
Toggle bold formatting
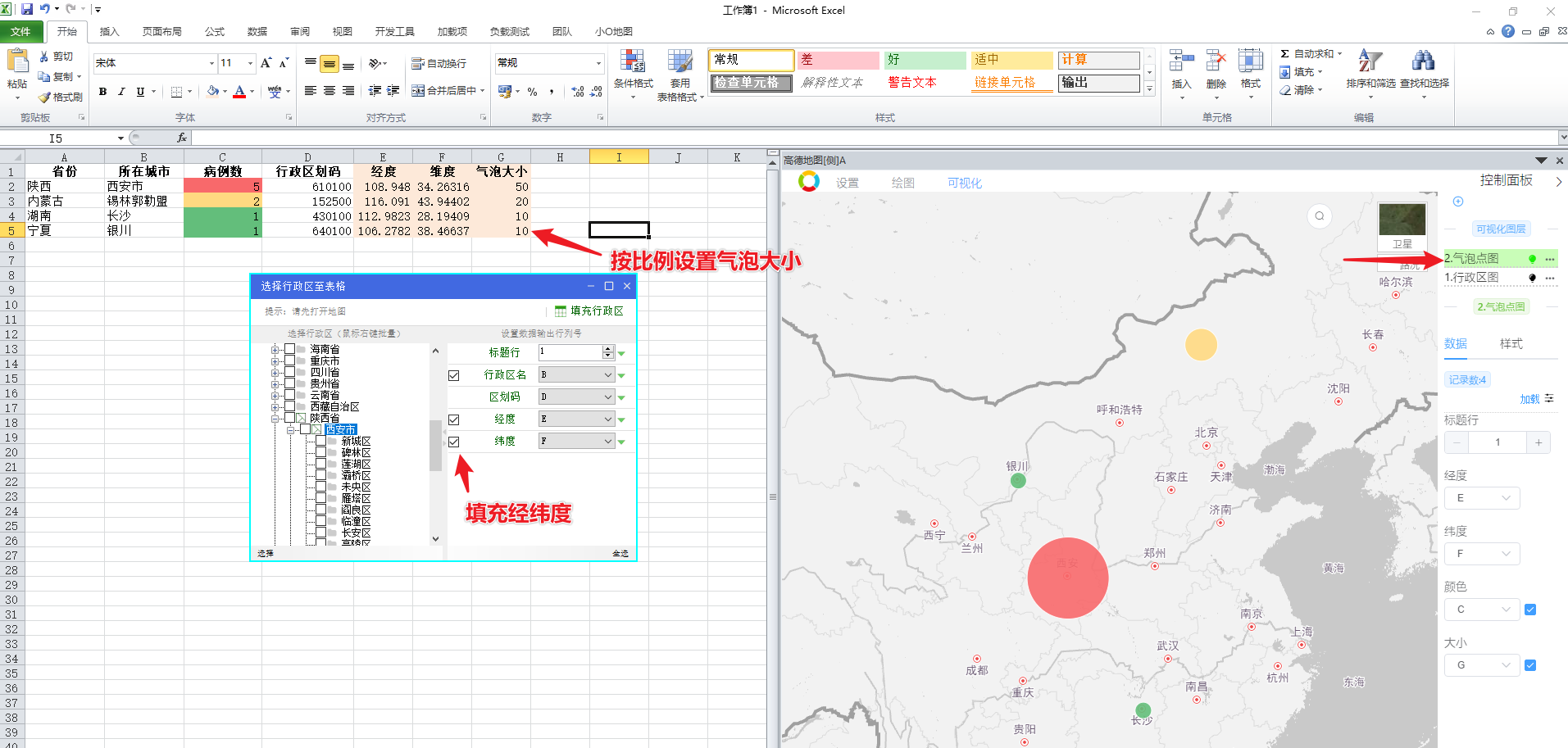click(x=102, y=92)
